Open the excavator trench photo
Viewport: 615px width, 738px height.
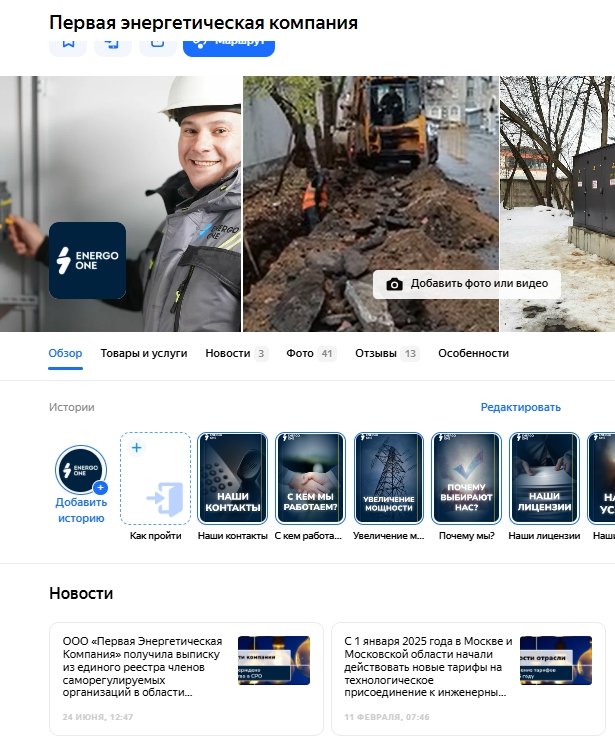click(371, 204)
